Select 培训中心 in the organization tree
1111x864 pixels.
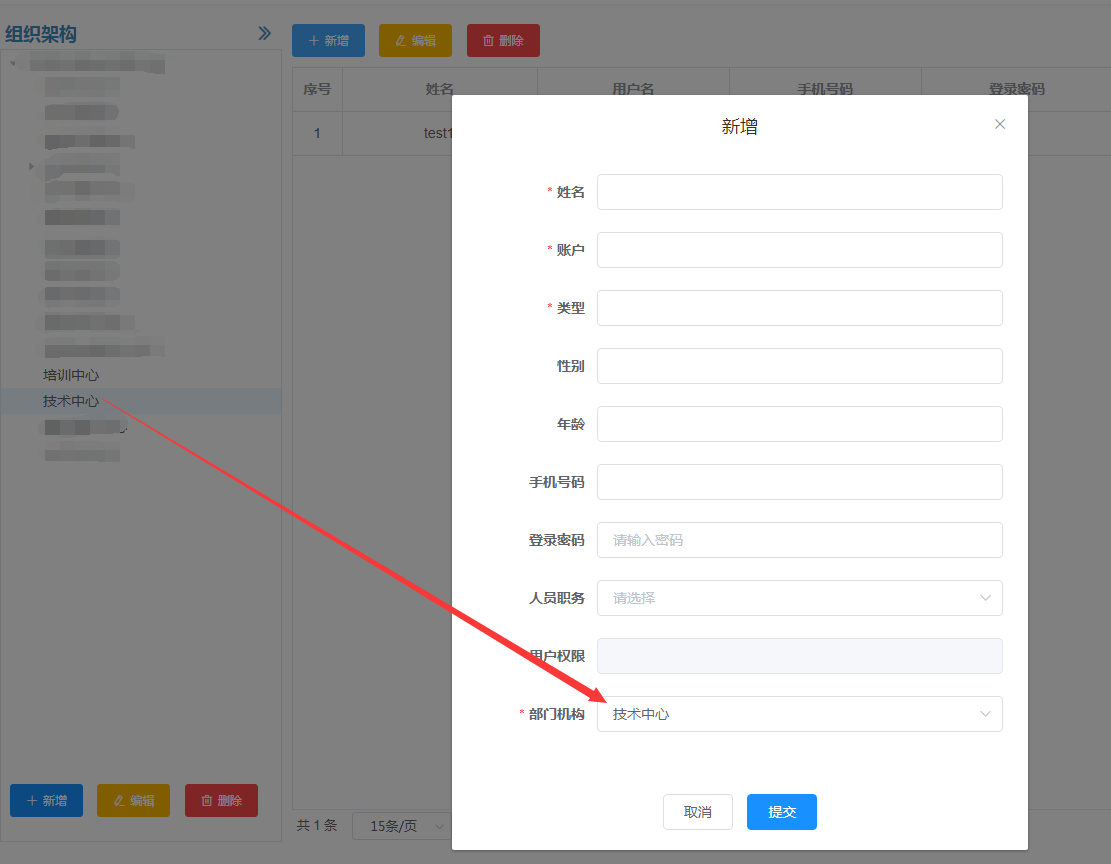[x=71, y=375]
